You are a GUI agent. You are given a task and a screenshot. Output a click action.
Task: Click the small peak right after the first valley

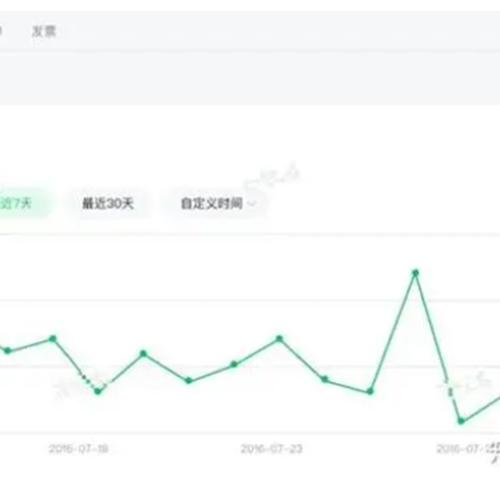[x=143, y=353]
